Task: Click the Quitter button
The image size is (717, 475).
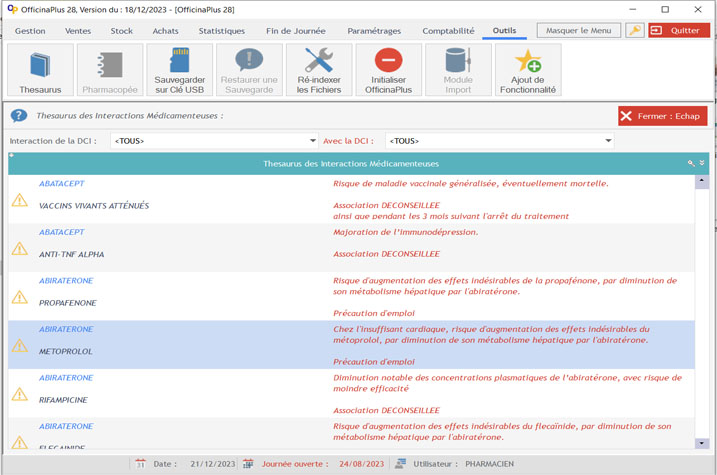Action: [x=679, y=31]
